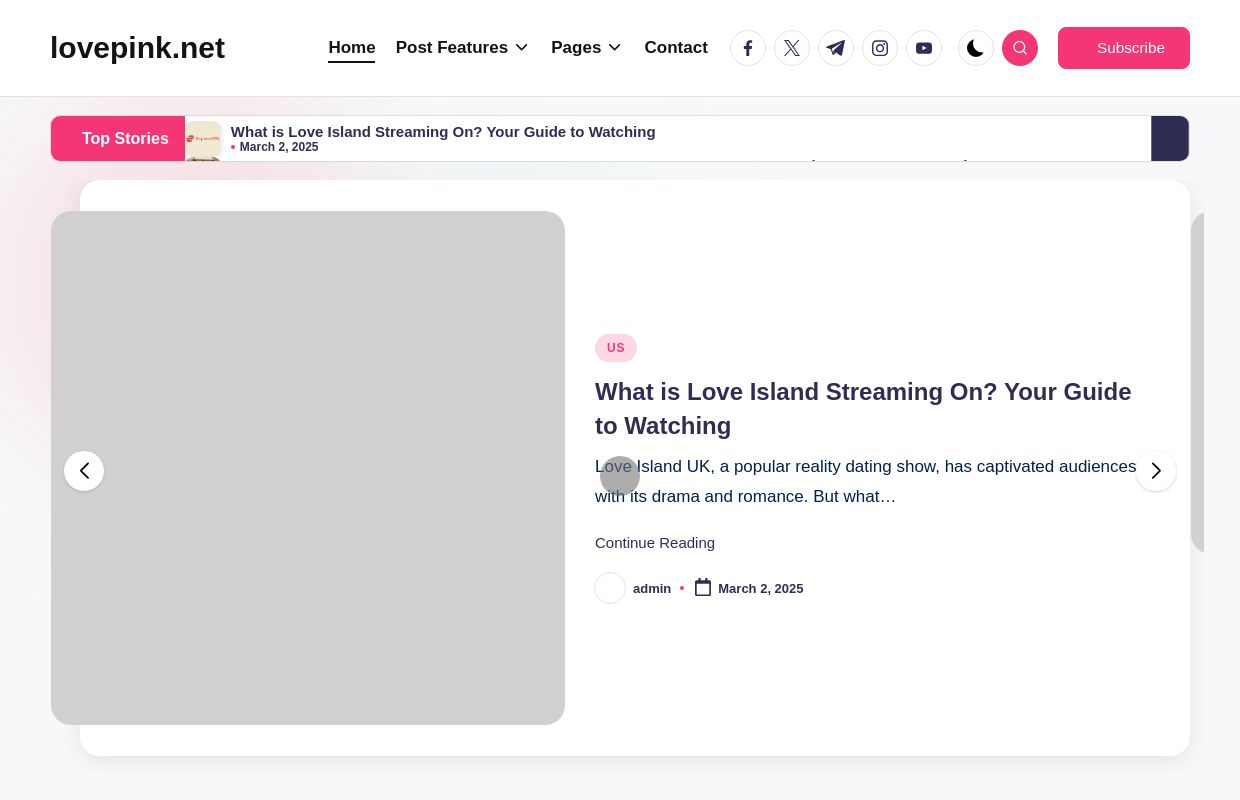1240x800 pixels.
Task: Expand the Pages dropdown menu
Action: [586, 48]
